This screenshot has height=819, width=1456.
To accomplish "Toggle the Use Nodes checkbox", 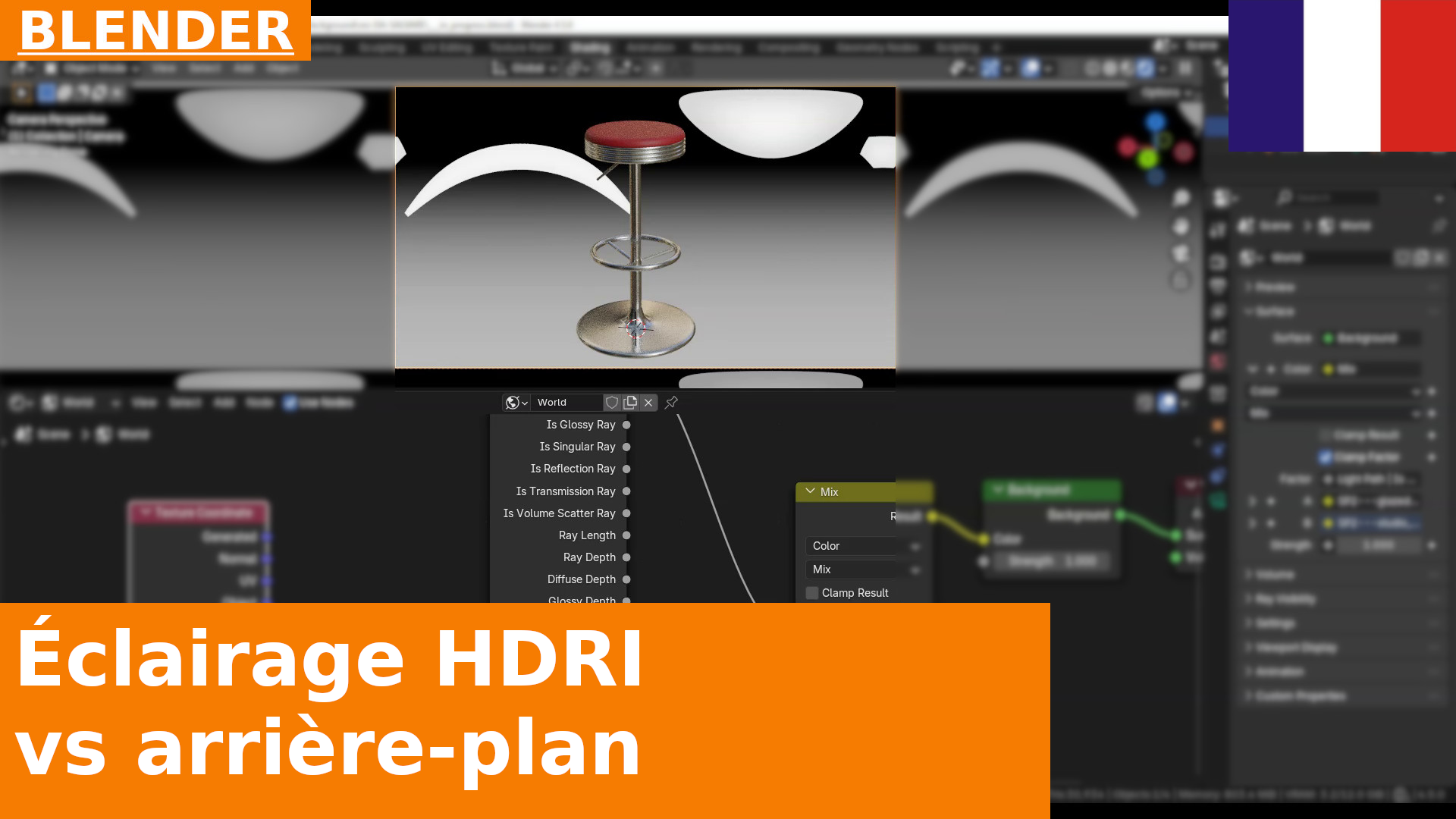I will point(290,403).
